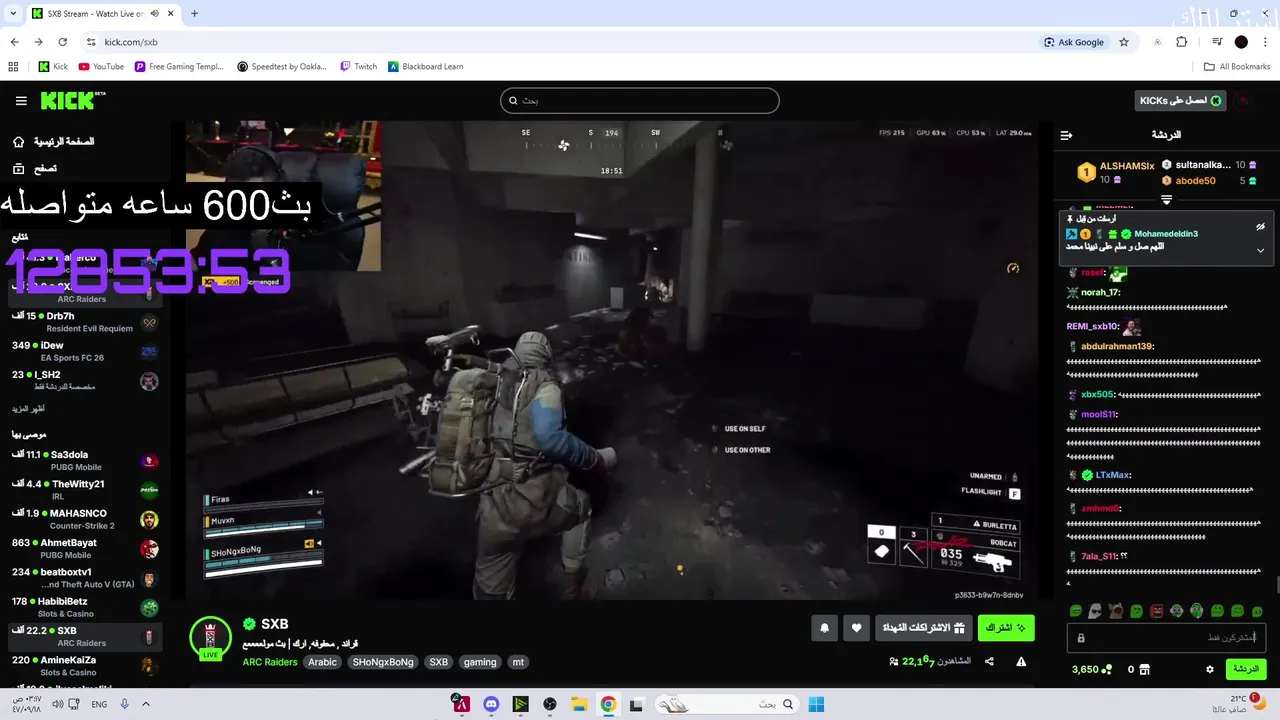Open sidebar channel Drb7h

pos(85,322)
